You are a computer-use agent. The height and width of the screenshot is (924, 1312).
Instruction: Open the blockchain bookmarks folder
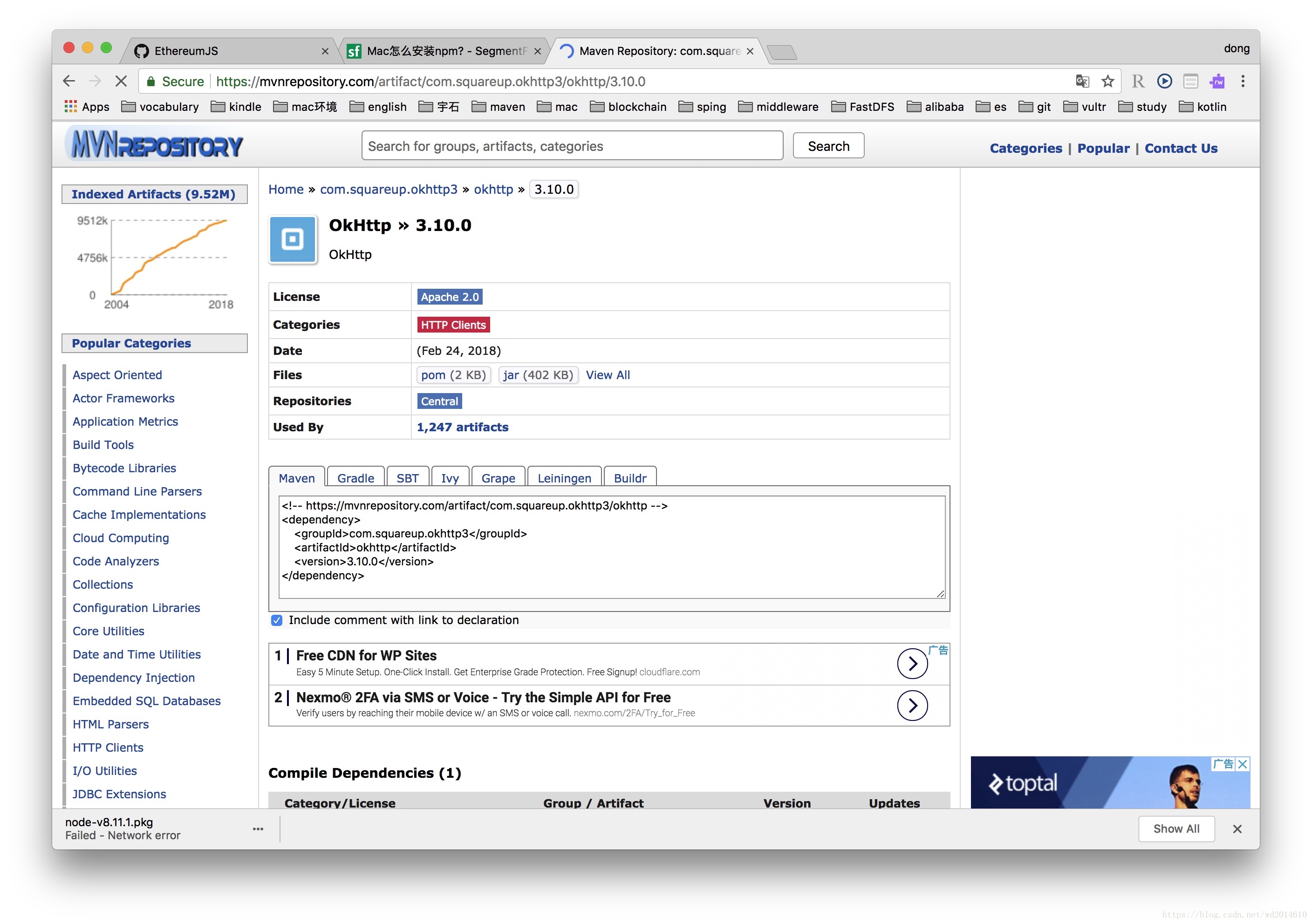tap(628, 107)
